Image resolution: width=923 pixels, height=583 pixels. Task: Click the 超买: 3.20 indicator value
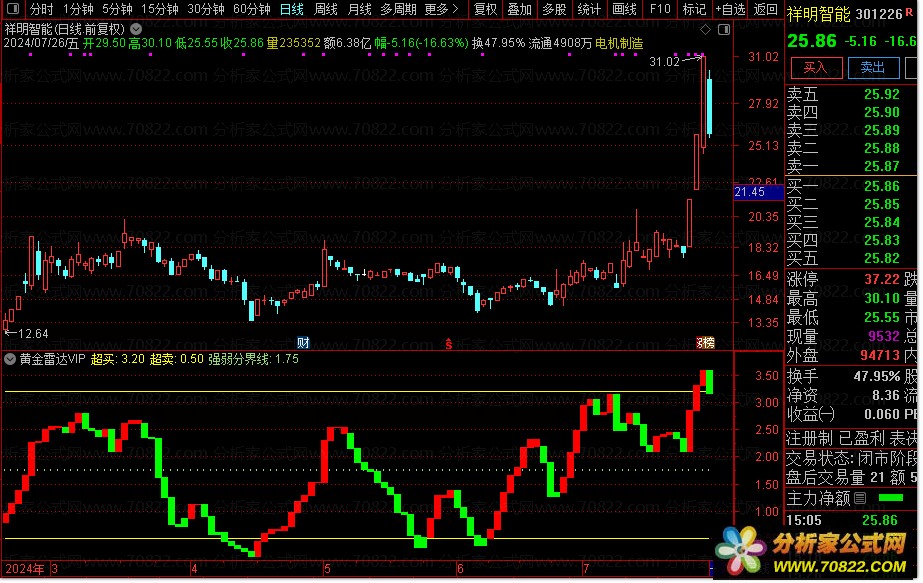point(118,359)
